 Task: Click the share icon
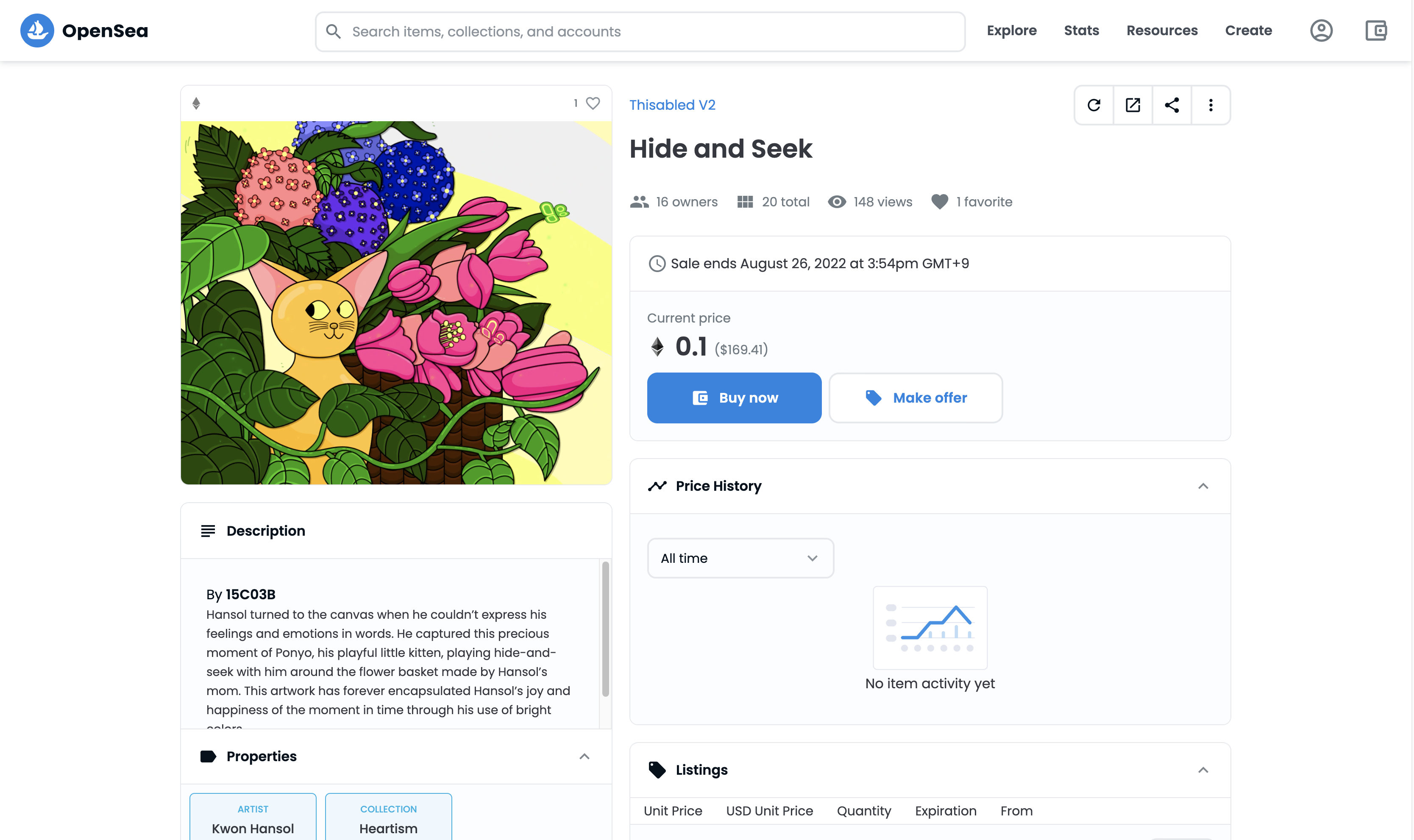click(1172, 105)
